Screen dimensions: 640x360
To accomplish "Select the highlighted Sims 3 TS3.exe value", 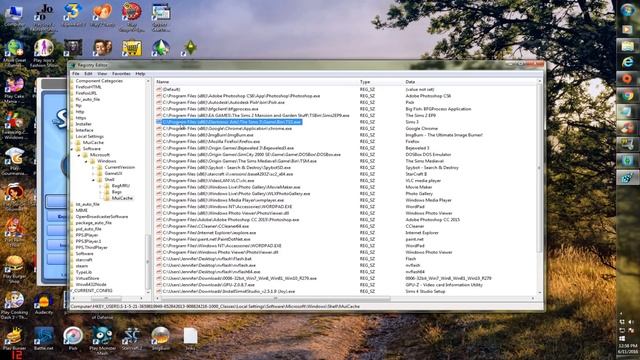I will (x=232, y=122).
